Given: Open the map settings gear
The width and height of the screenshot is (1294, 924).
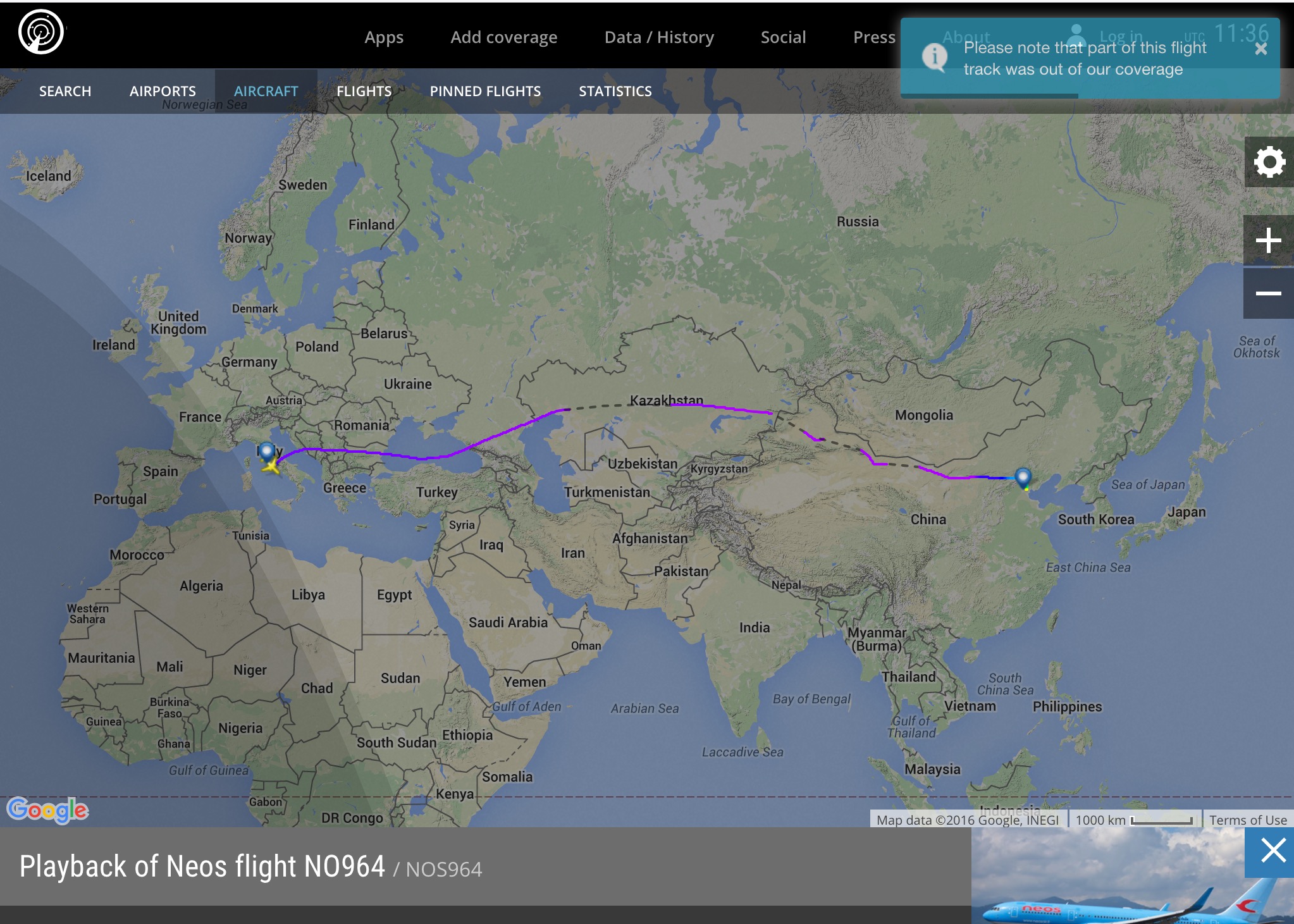Looking at the screenshot, I should pos(1269,163).
